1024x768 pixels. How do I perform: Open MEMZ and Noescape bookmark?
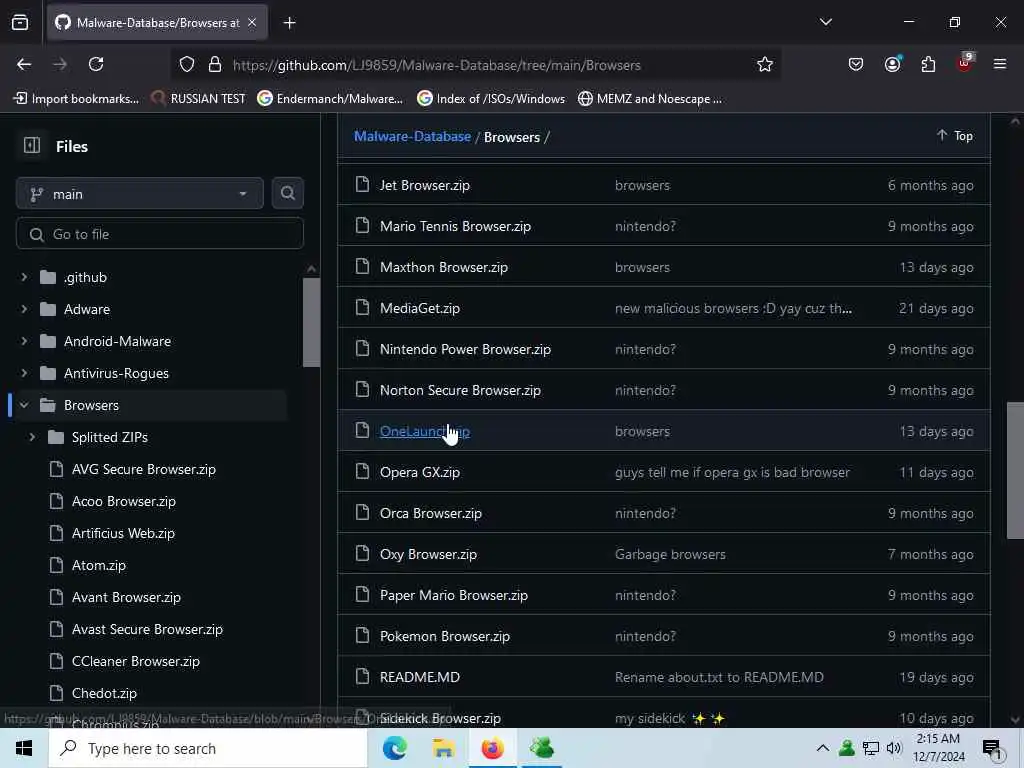tap(650, 99)
